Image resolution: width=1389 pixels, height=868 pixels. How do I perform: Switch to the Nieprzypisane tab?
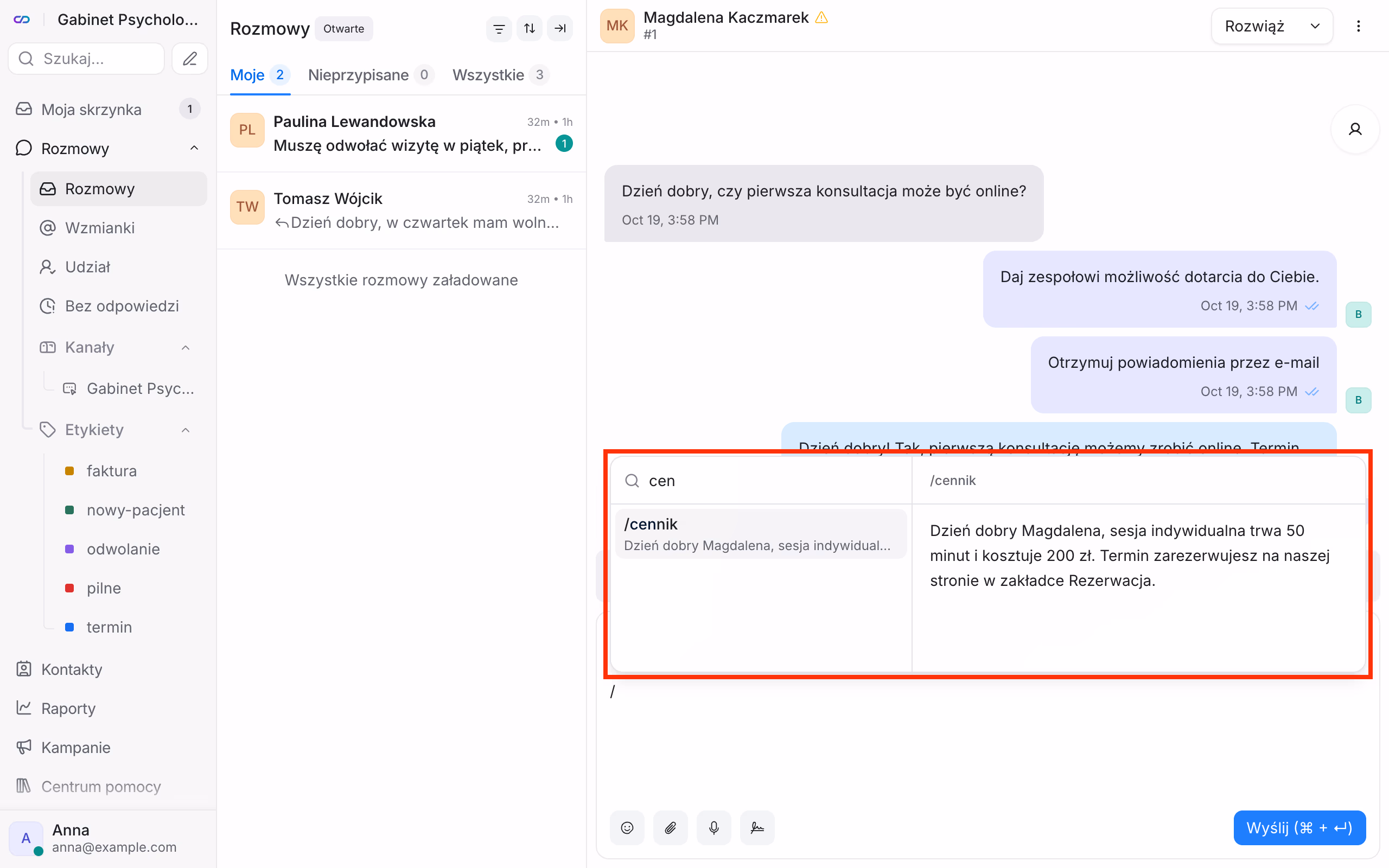click(x=370, y=75)
